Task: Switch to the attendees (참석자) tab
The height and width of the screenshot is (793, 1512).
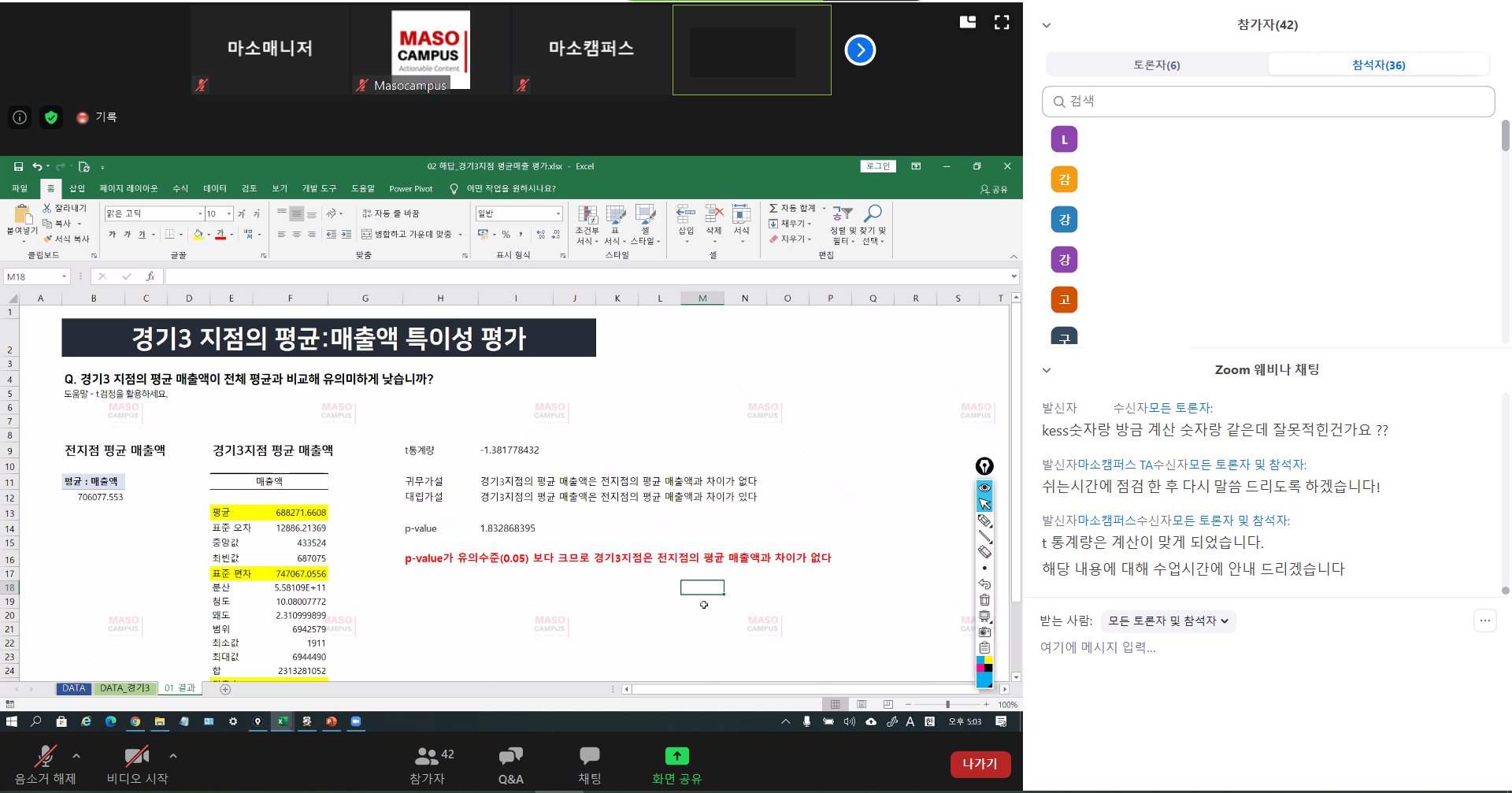Action: 1378,65
